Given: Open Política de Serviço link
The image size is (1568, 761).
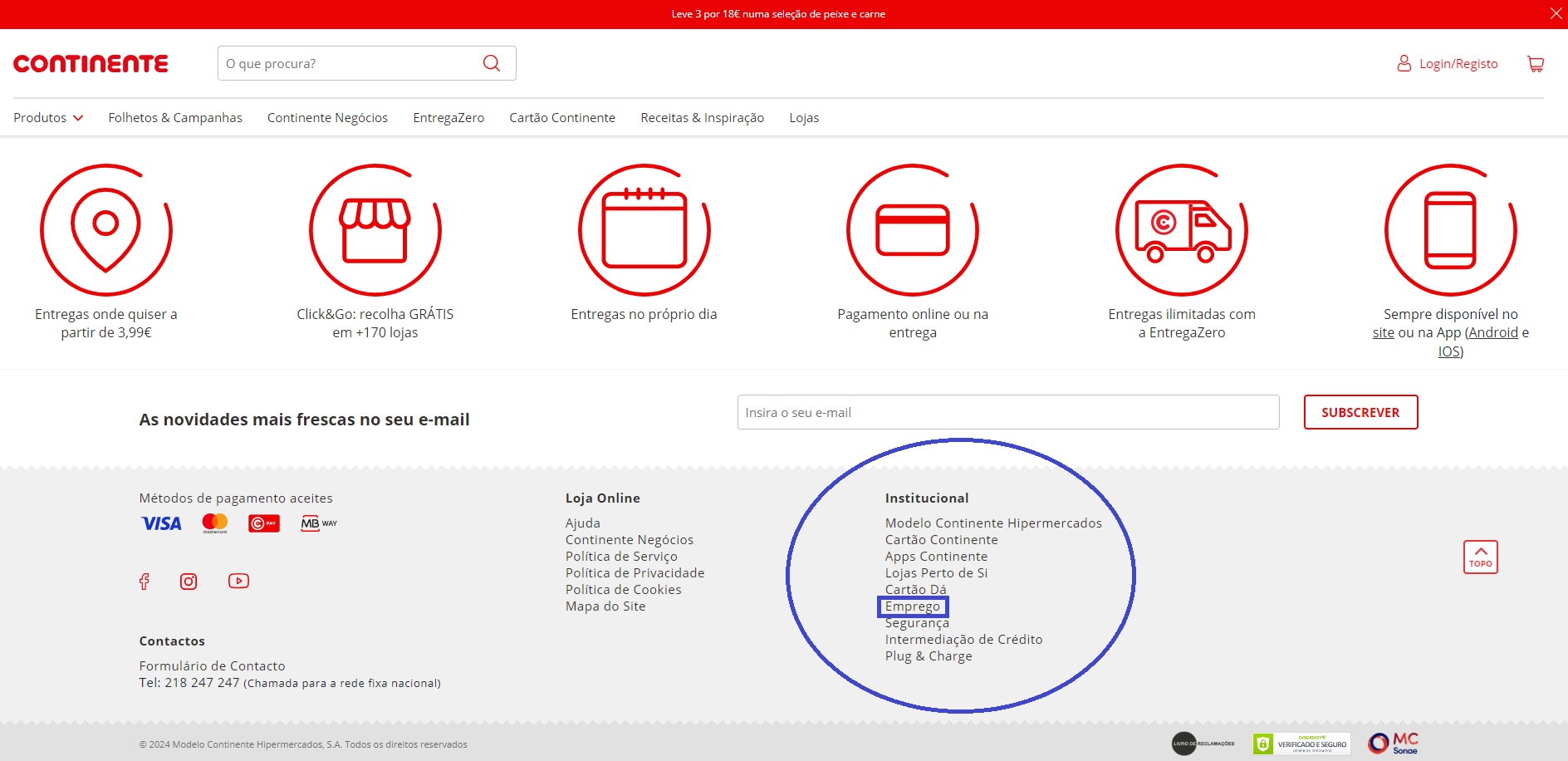Looking at the screenshot, I should coord(621,557).
